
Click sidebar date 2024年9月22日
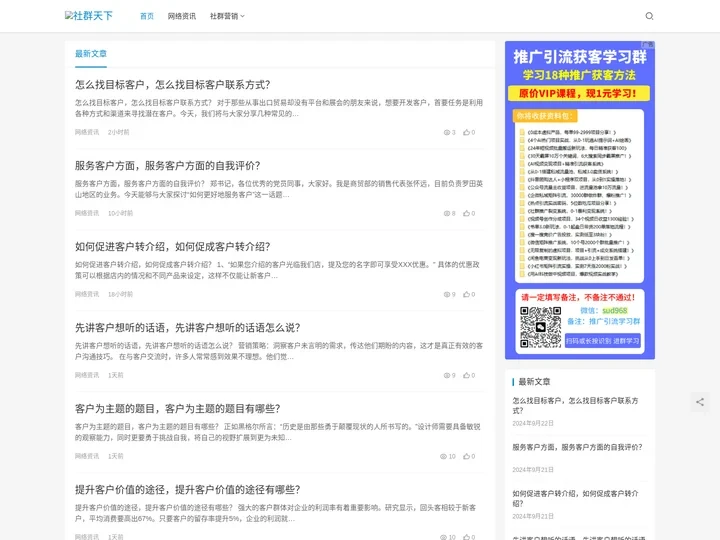[533, 423]
